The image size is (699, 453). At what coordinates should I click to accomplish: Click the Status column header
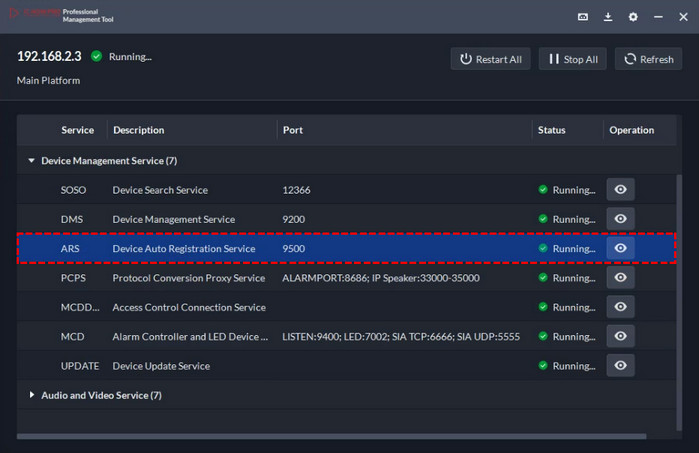551,130
